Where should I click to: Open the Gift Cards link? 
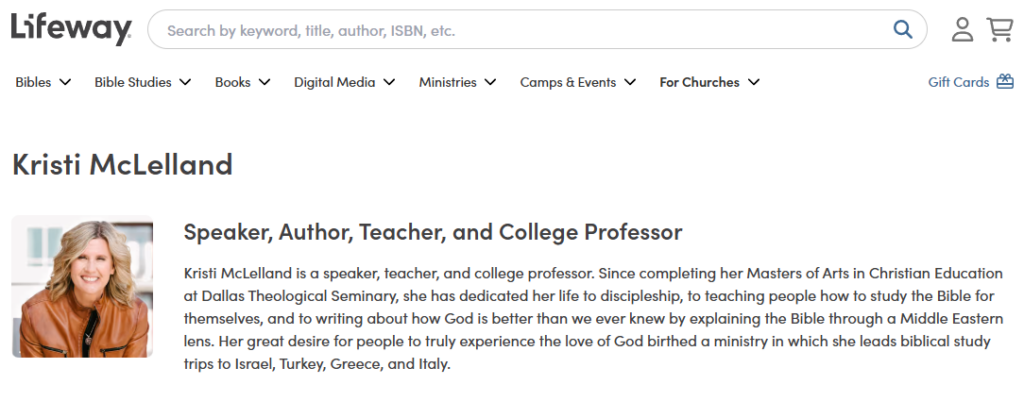pos(959,82)
